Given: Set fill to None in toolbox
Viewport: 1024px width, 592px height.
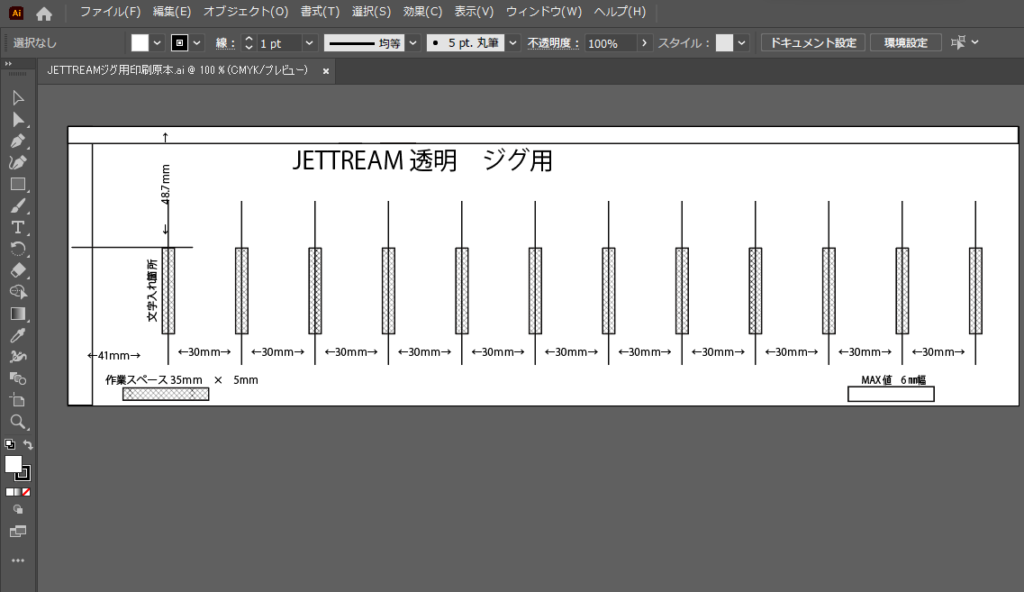Looking at the screenshot, I should [26, 492].
